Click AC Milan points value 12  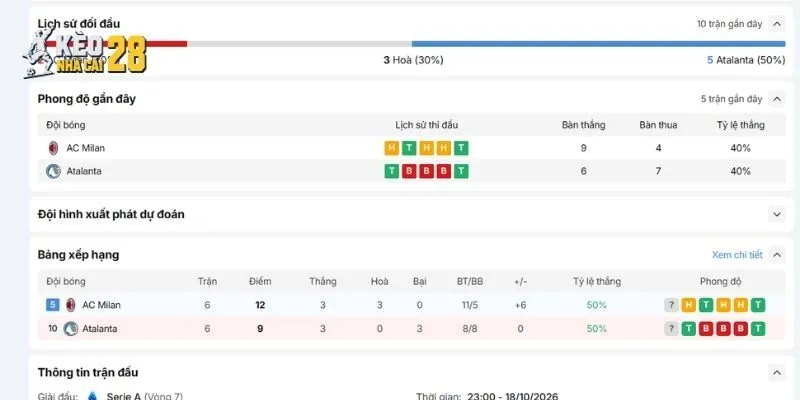pyautogui.click(x=260, y=305)
